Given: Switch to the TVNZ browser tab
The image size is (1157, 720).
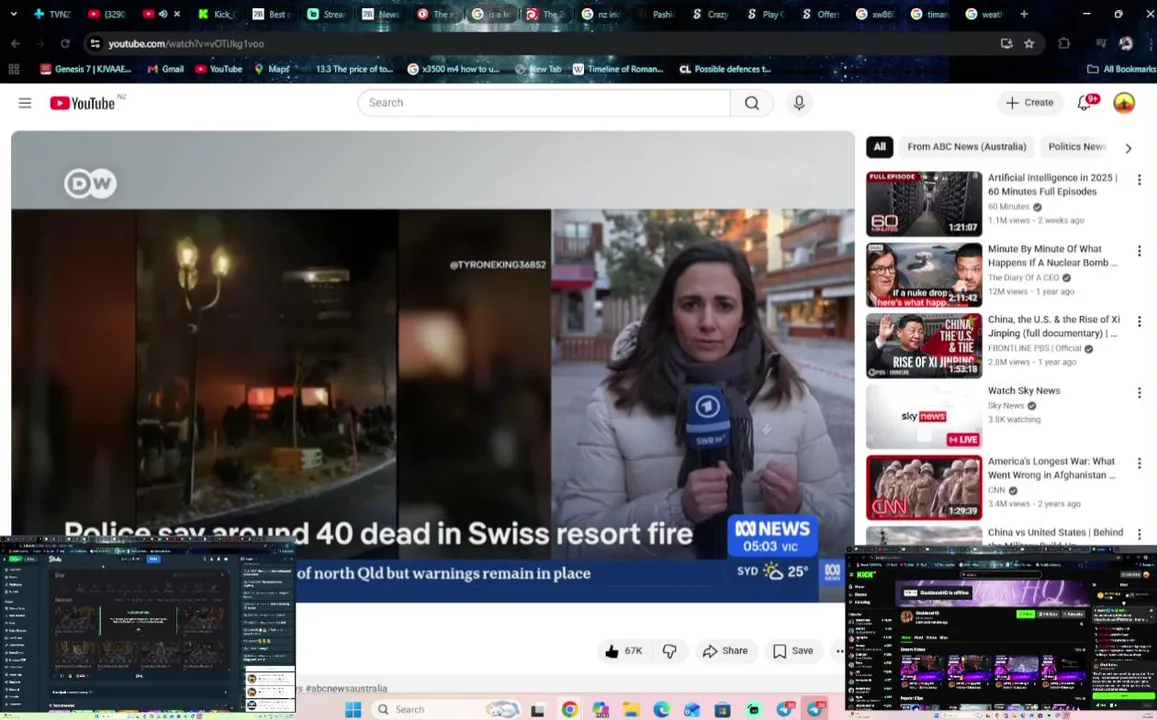Looking at the screenshot, I should (52, 14).
